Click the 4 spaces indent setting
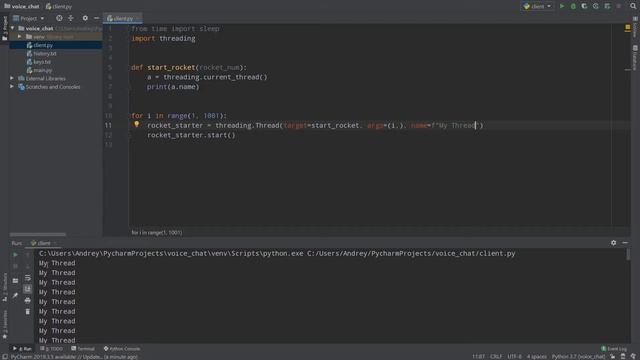This screenshot has height=360, width=640. coord(536,357)
